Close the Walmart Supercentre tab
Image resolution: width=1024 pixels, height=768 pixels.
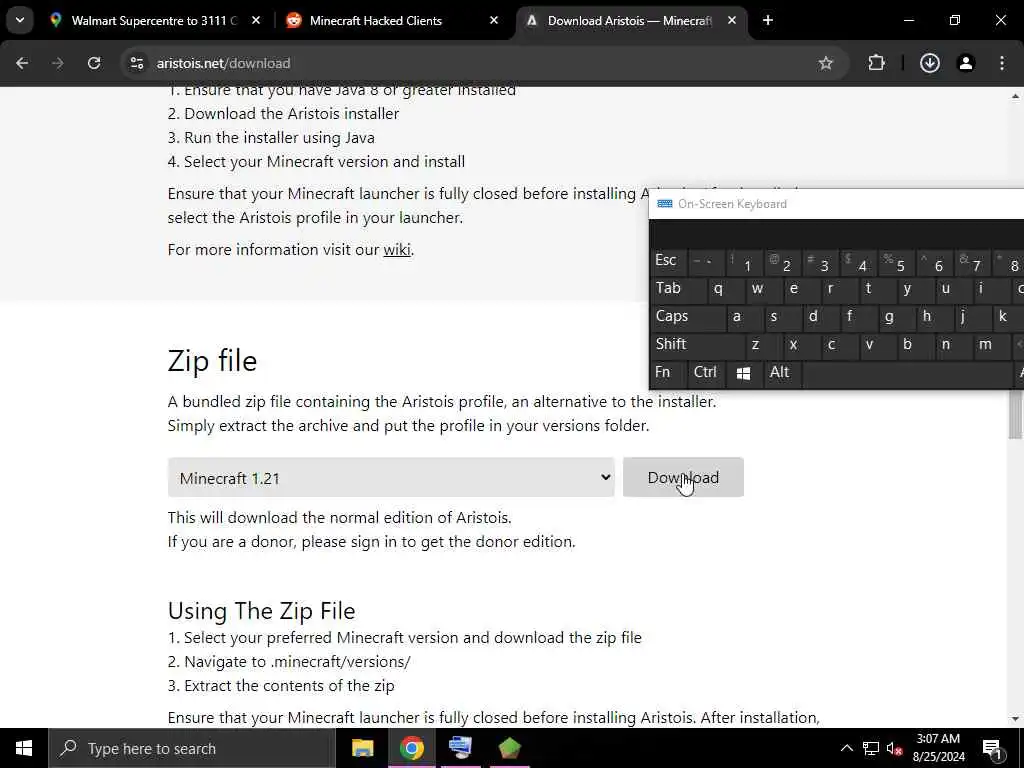click(256, 20)
